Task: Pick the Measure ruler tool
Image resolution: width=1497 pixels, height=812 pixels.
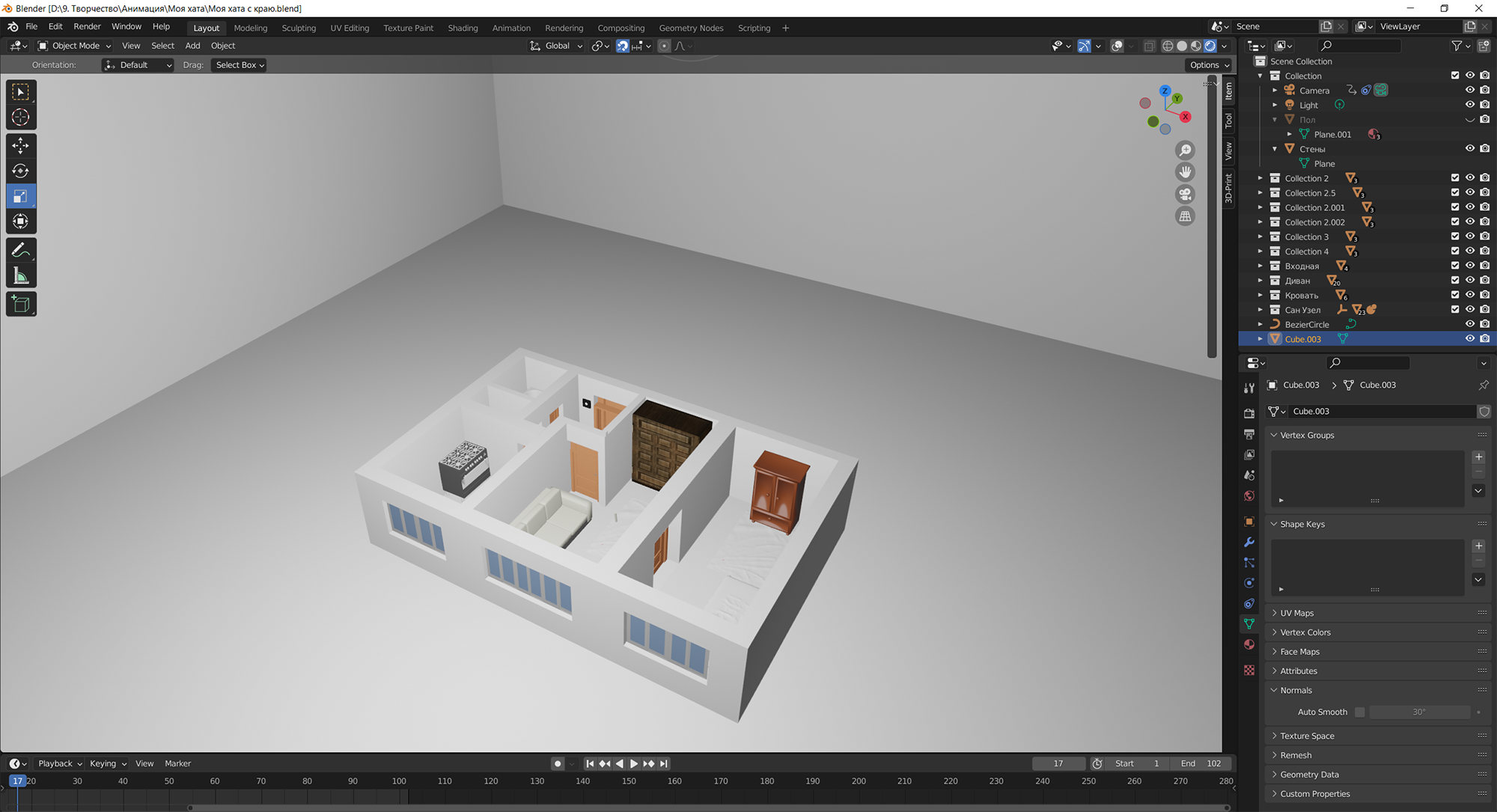Action: 21,277
